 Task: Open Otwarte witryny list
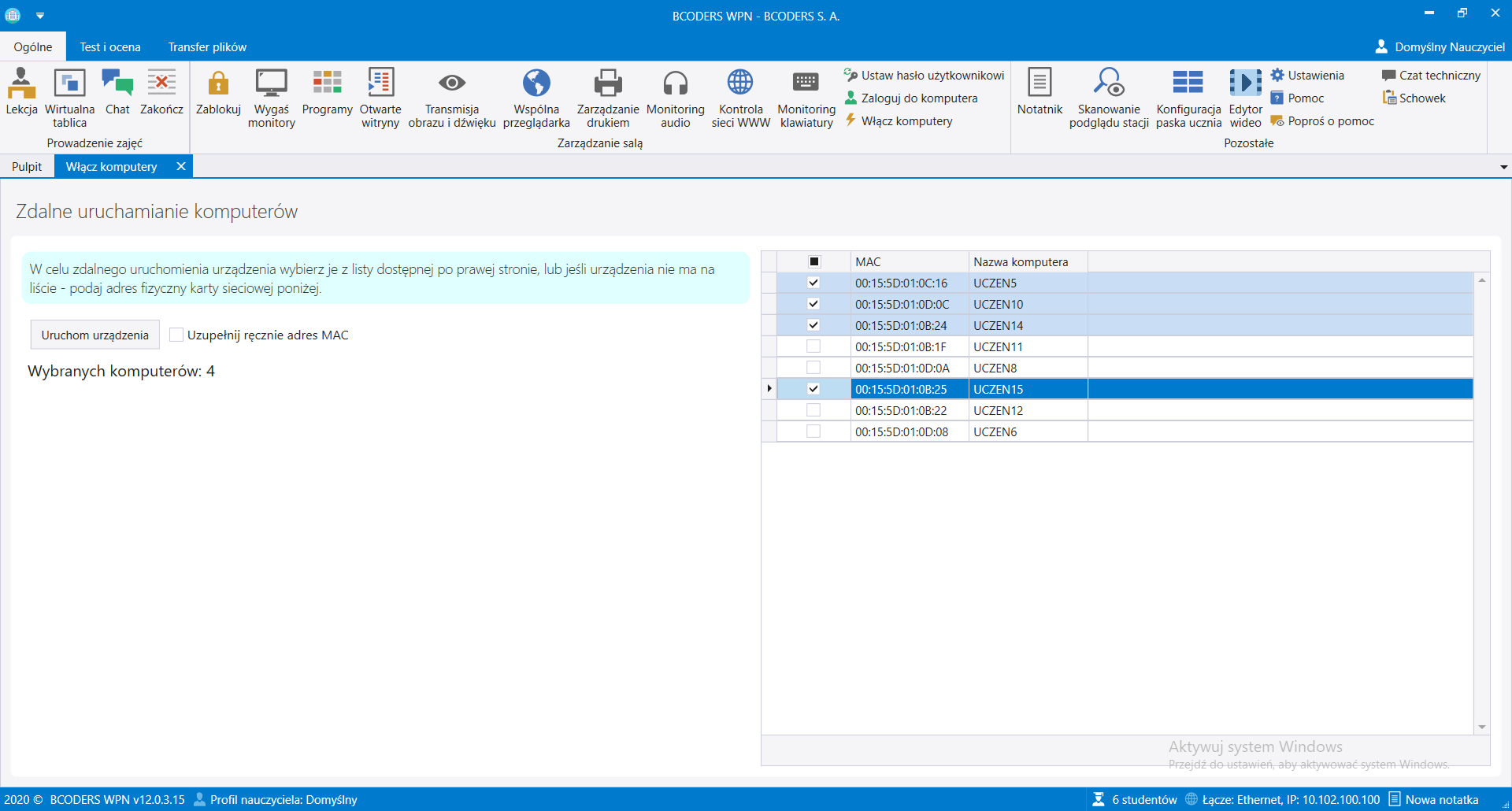(x=380, y=98)
